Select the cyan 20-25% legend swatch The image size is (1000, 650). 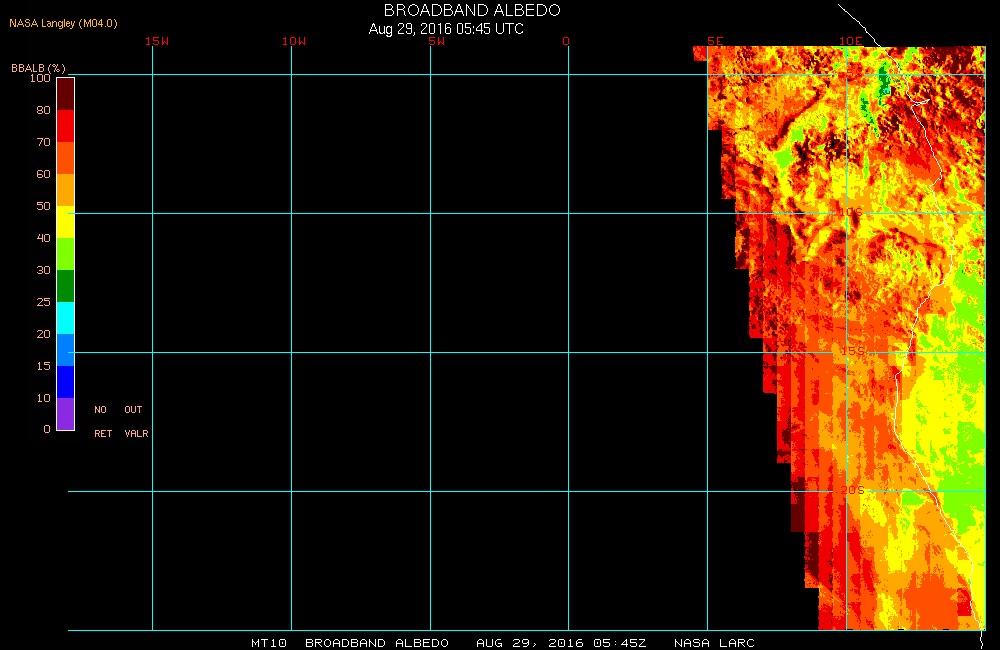click(65, 318)
